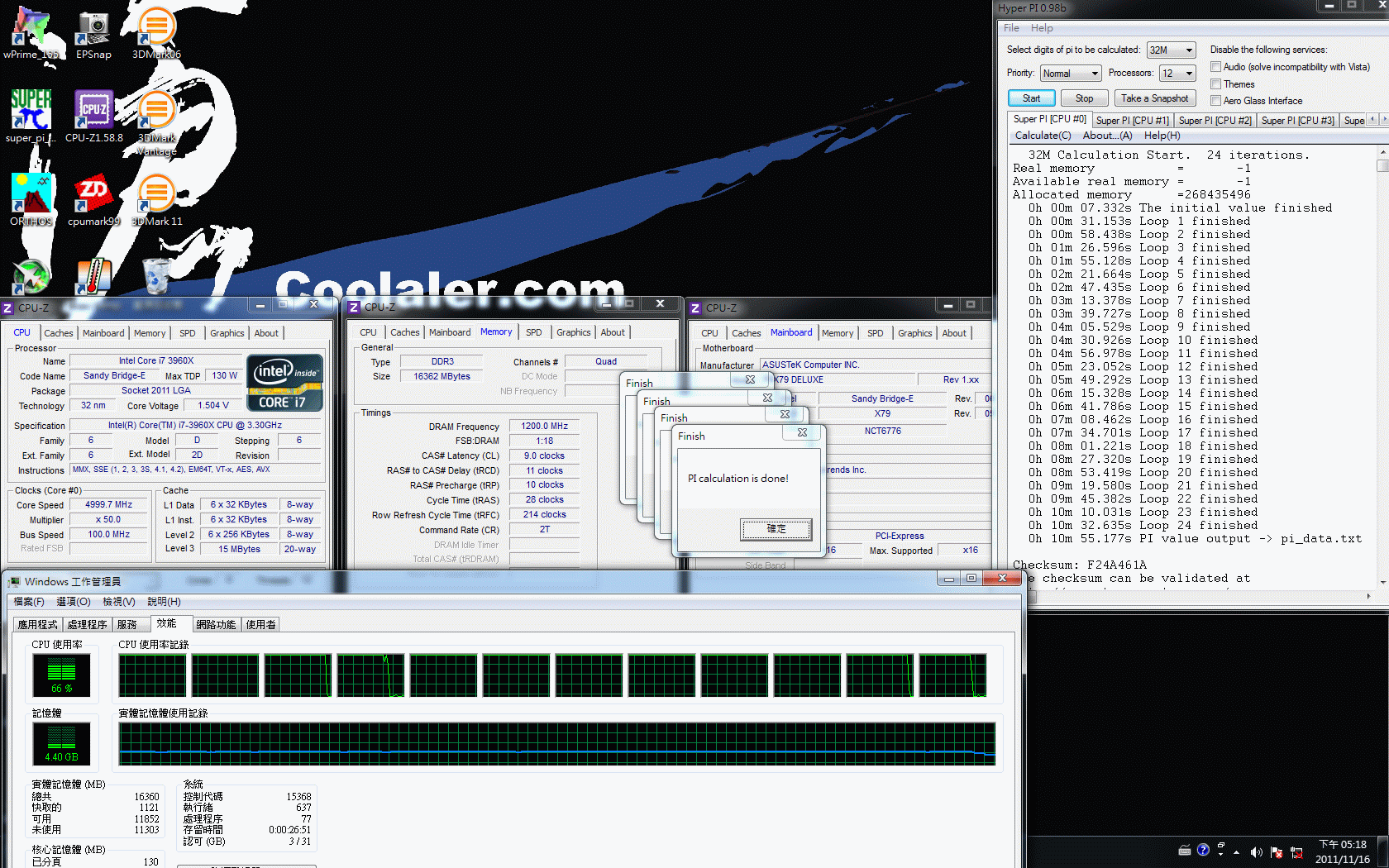This screenshot has height=868, width=1389.
Task: Tick the Aero Glass Interface checkbox
Action: 1215,101
